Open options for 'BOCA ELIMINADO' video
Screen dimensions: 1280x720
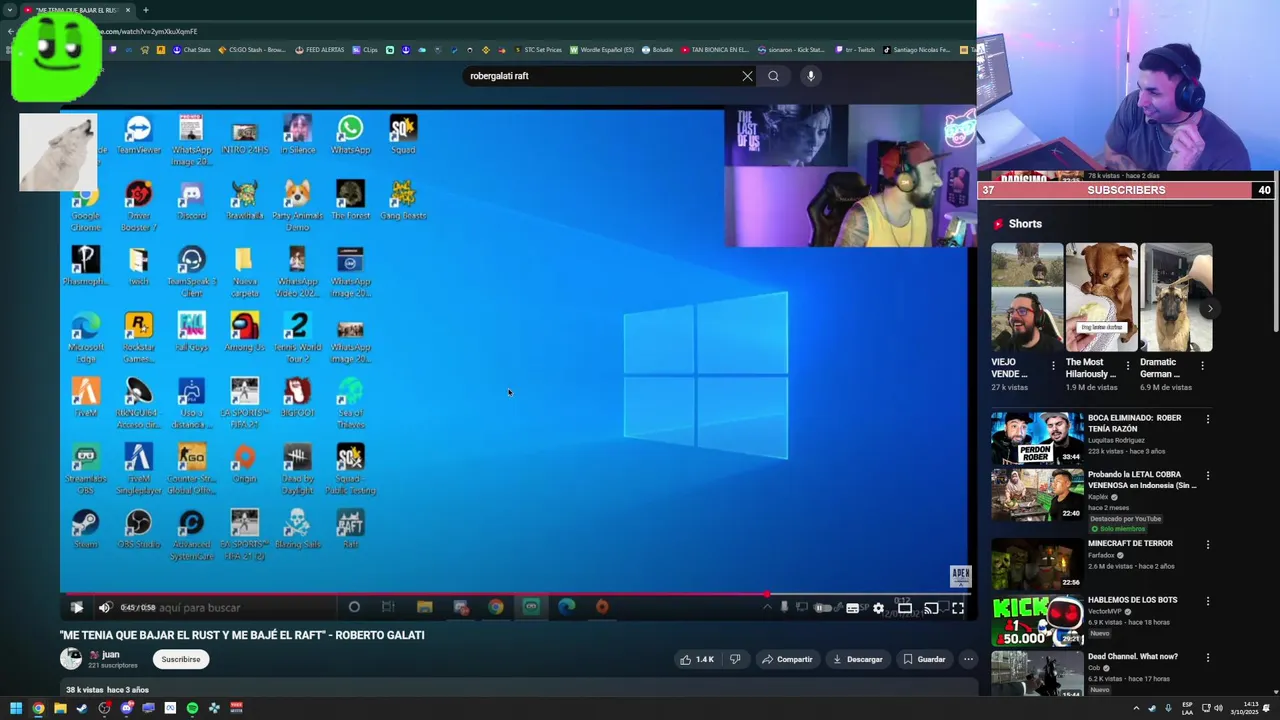tap(1208, 419)
